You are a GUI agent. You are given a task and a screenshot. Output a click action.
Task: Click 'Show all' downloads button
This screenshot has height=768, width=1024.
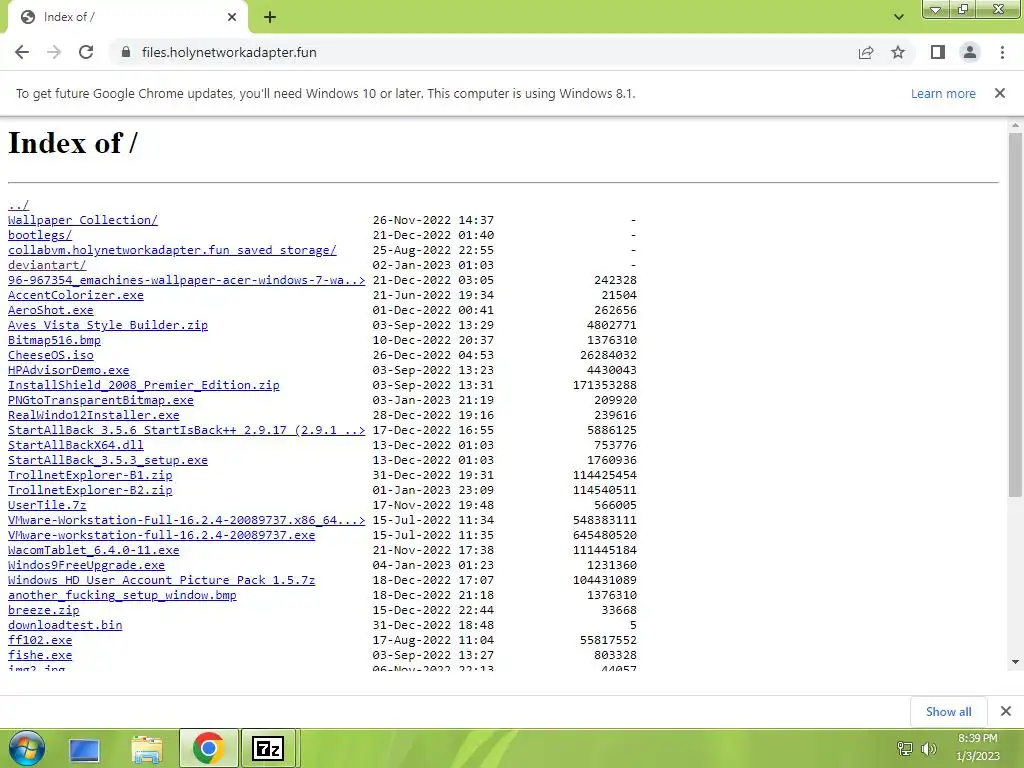948,711
